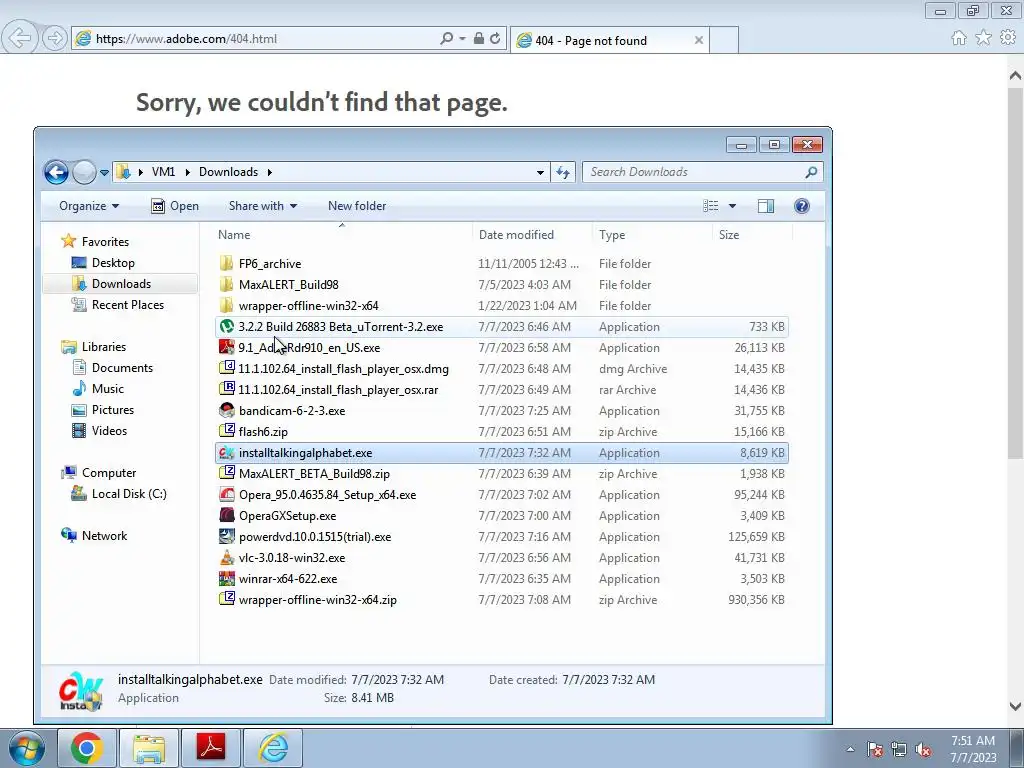
Task: Click into the Search Downloads box
Action: [702, 172]
